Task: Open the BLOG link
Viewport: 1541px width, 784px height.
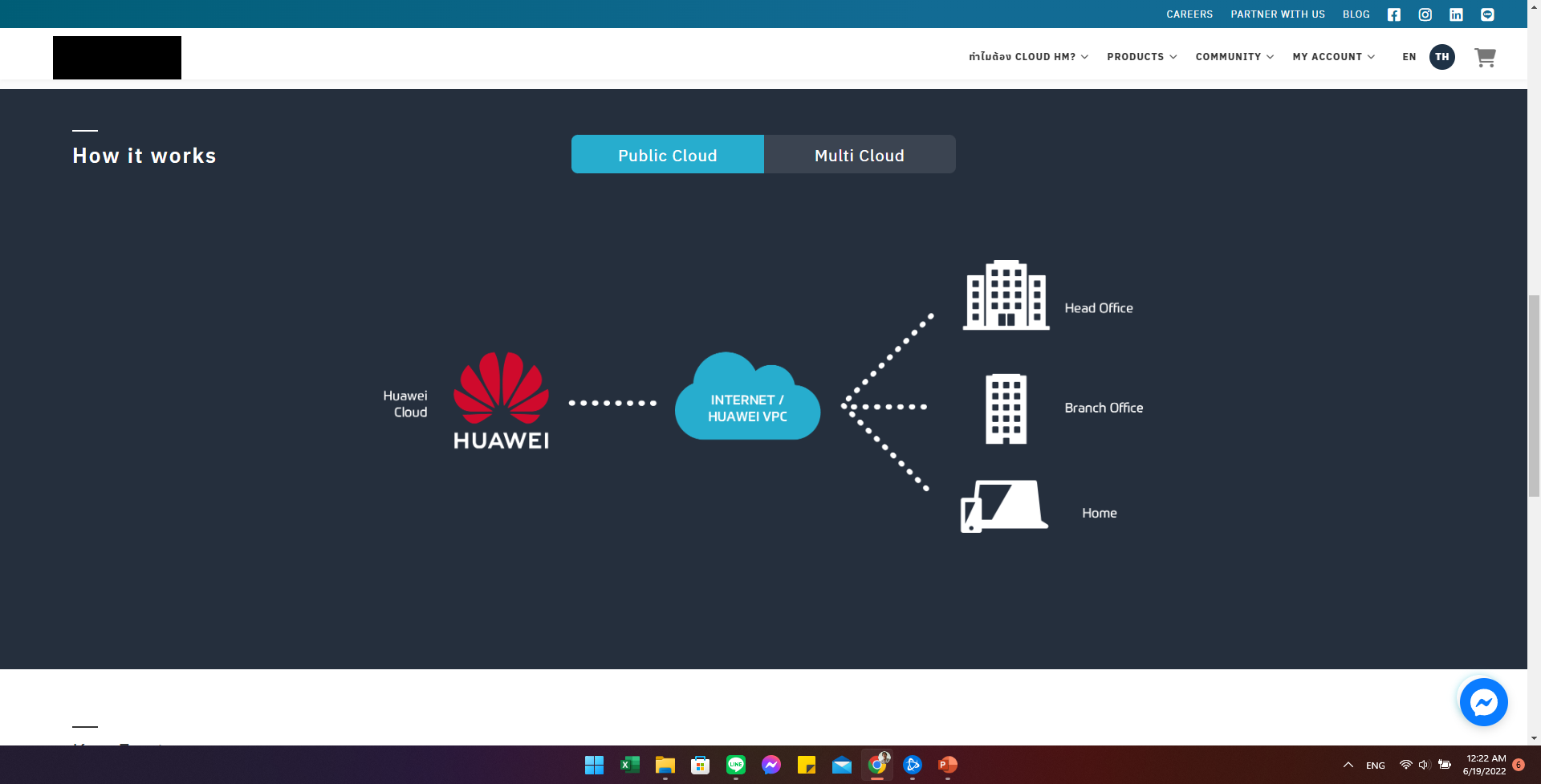Action: point(1356,14)
